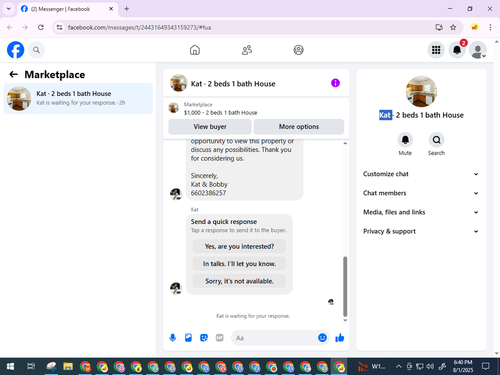The image size is (500, 375).
Task: Open the emoji picker smiley icon
Action: click(x=322, y=338)
